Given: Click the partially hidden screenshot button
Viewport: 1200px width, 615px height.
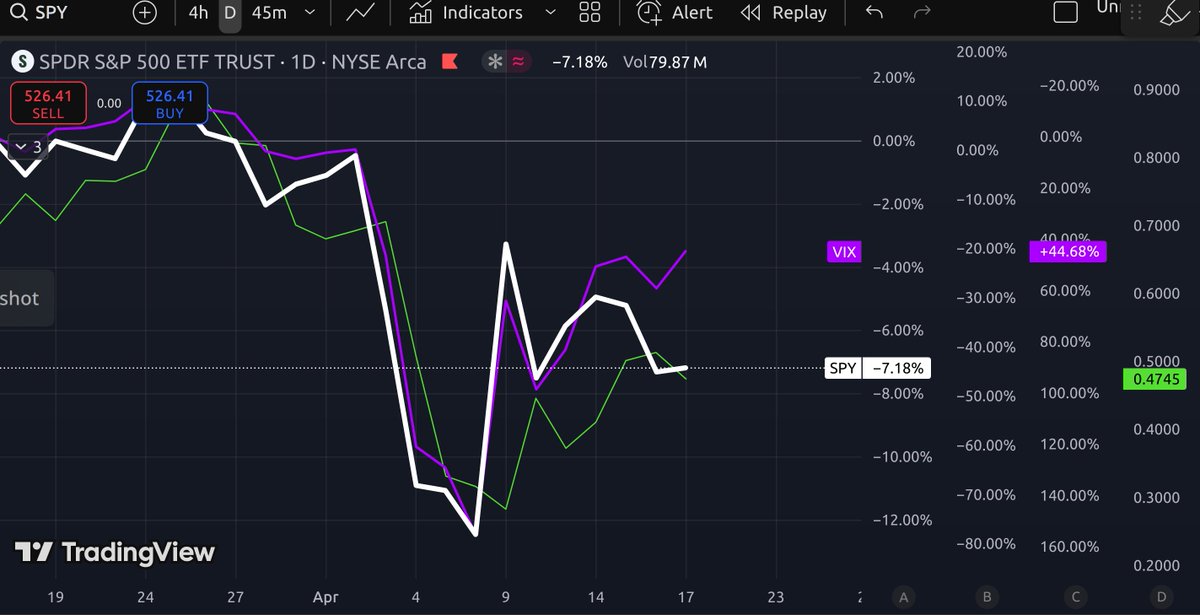Looking at the screenshot, I should 27,298.
